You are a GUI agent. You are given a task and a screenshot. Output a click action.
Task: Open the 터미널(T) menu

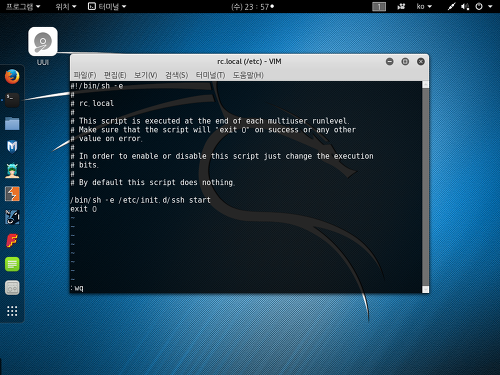click(210, 75)
